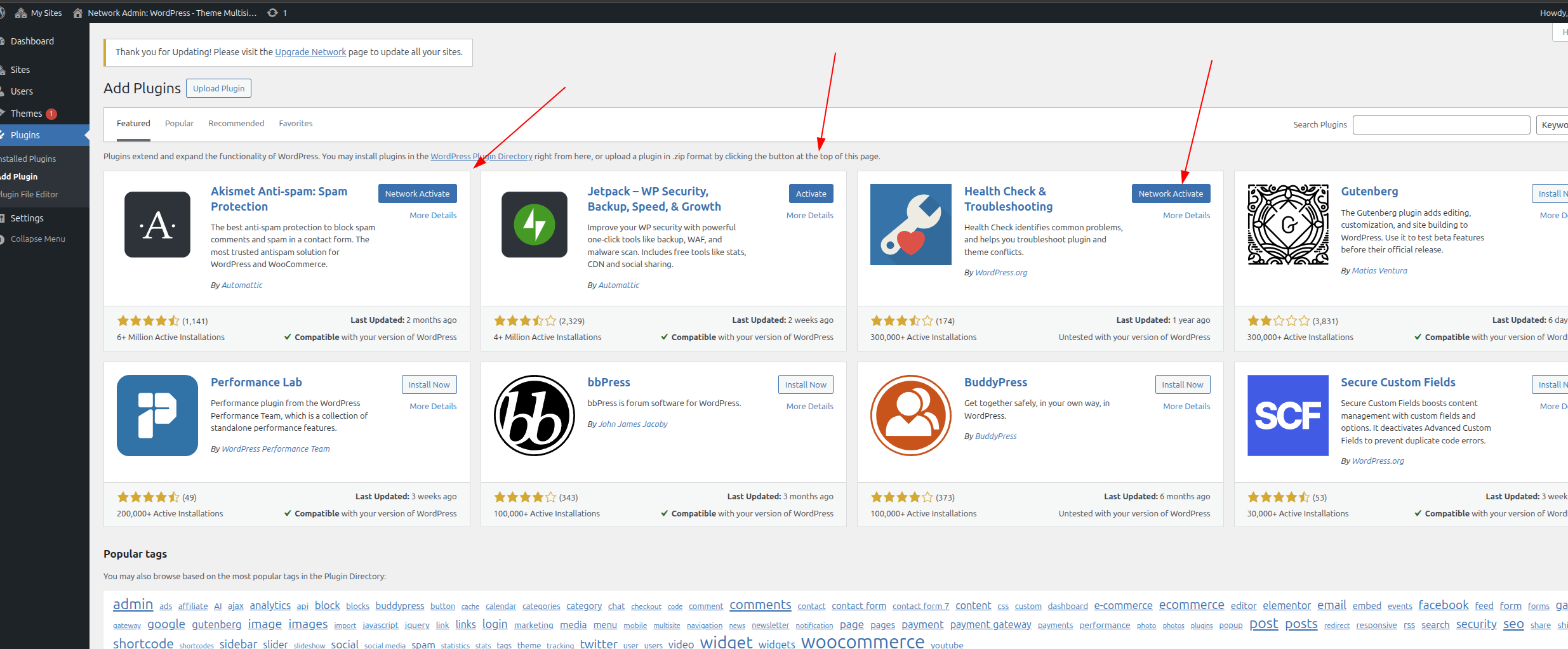Open Themes in the sidebar menu

tap(26, 114)
